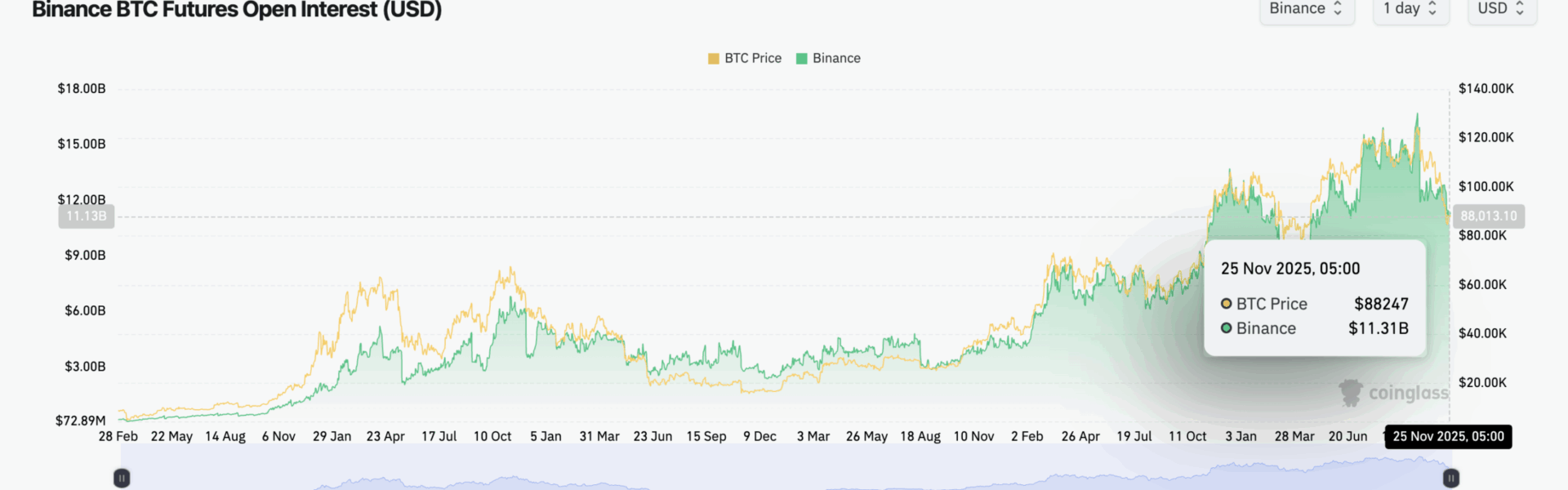1568x490 pixels.
Task: Select the 3 Jan date label on x-axis
Action: click(1241, 437)
